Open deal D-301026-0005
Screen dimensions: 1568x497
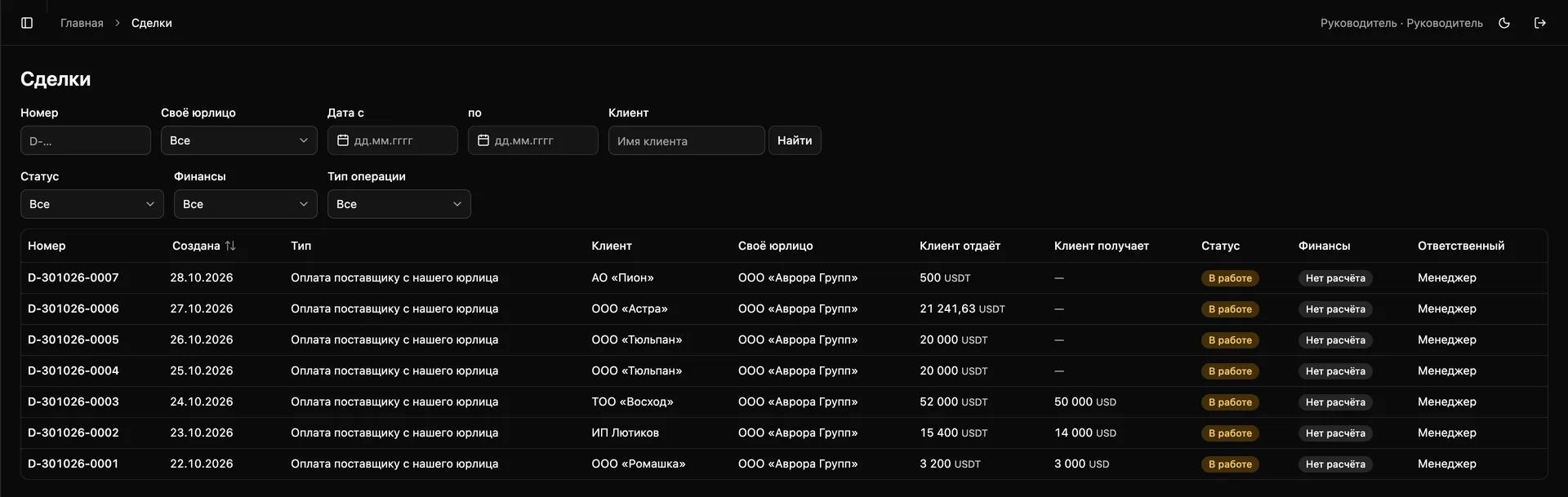pos(73,339)
